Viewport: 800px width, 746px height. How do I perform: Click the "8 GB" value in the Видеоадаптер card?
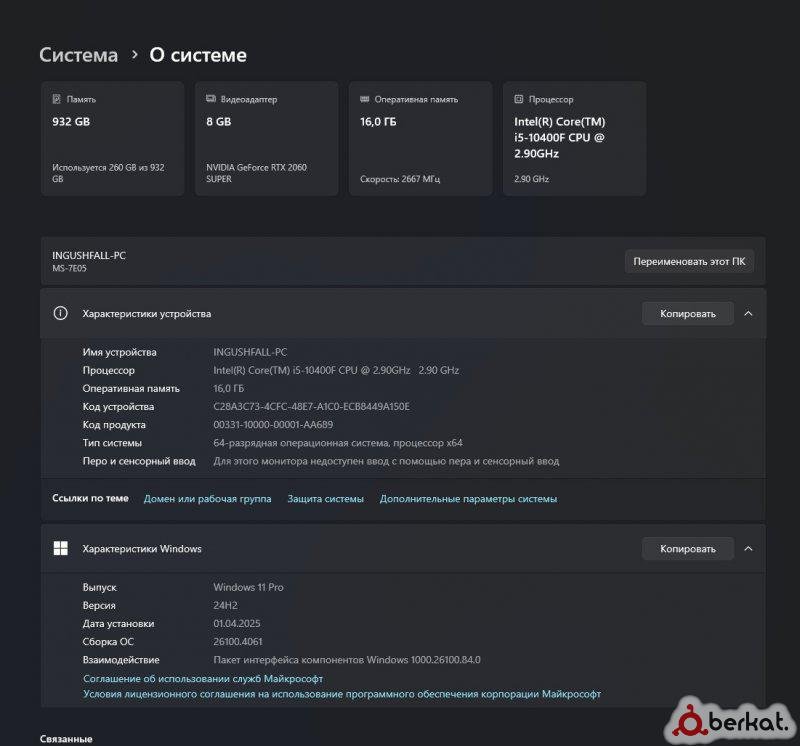click(x=218, y=121)
